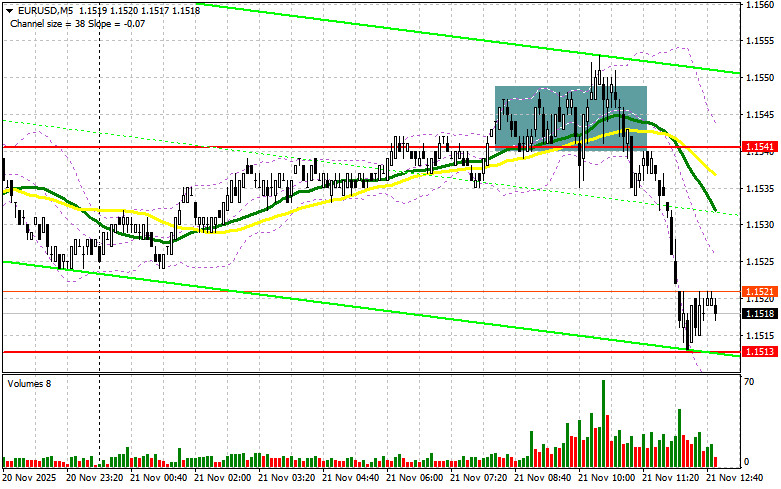Click the '21 Nov 10:00' time axis label
The image size is (781, 489).
pos(607,478)
